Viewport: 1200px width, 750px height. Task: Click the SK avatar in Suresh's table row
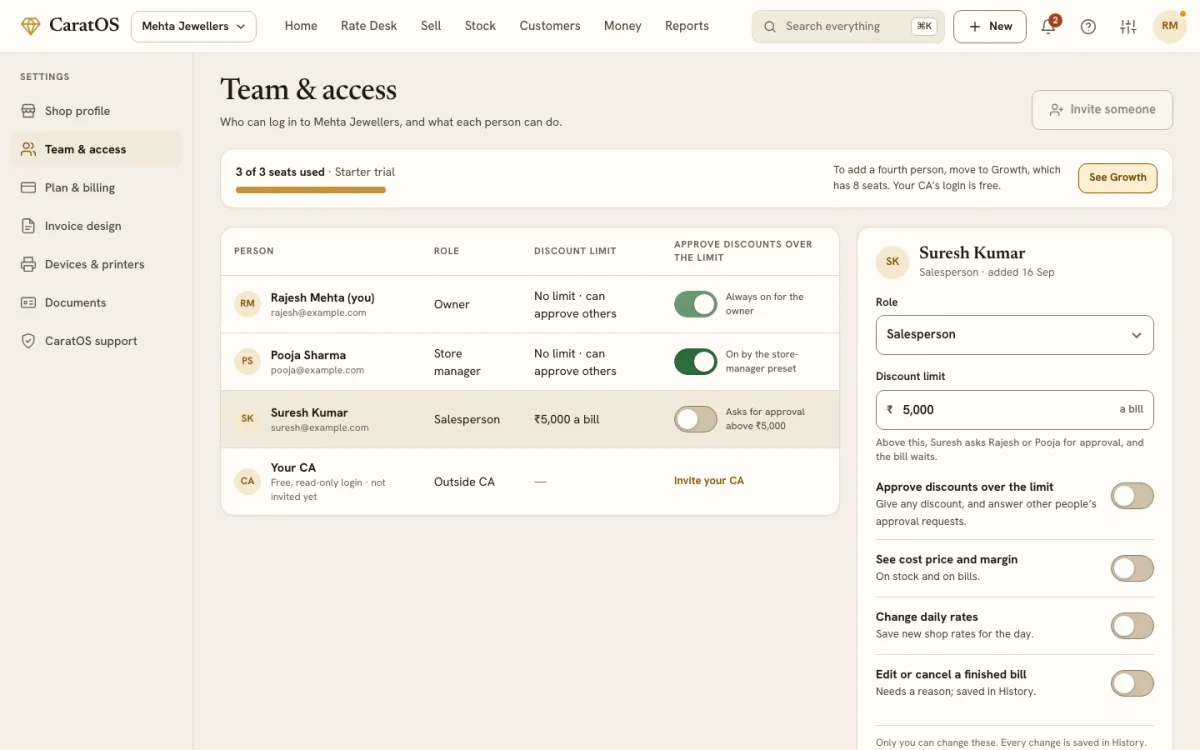tap(247, 419)
